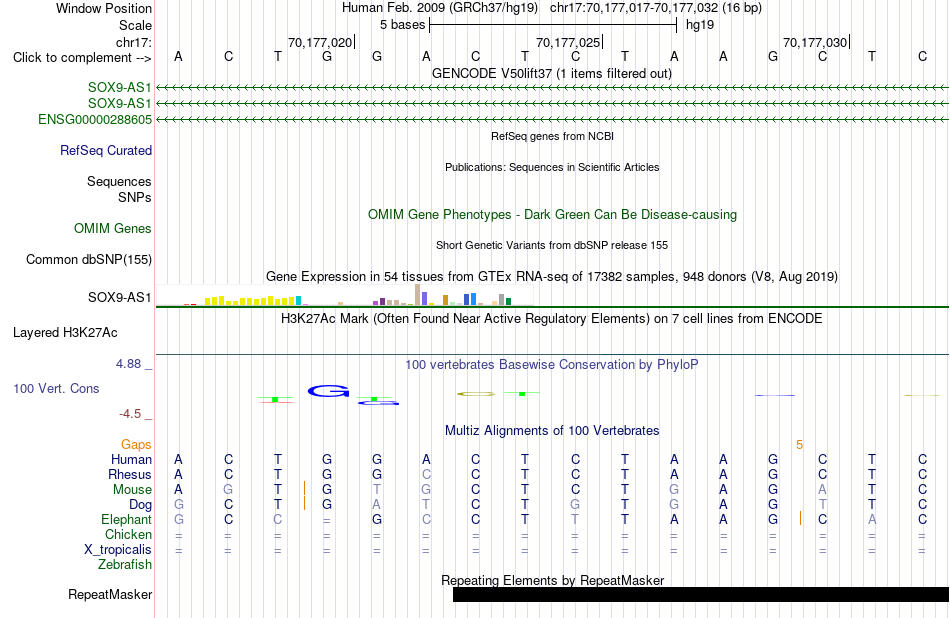The image size is (950, 618).
Task: Click the SOX9-AS1 label beside the GTEx chart
Action: pos(119,297)
